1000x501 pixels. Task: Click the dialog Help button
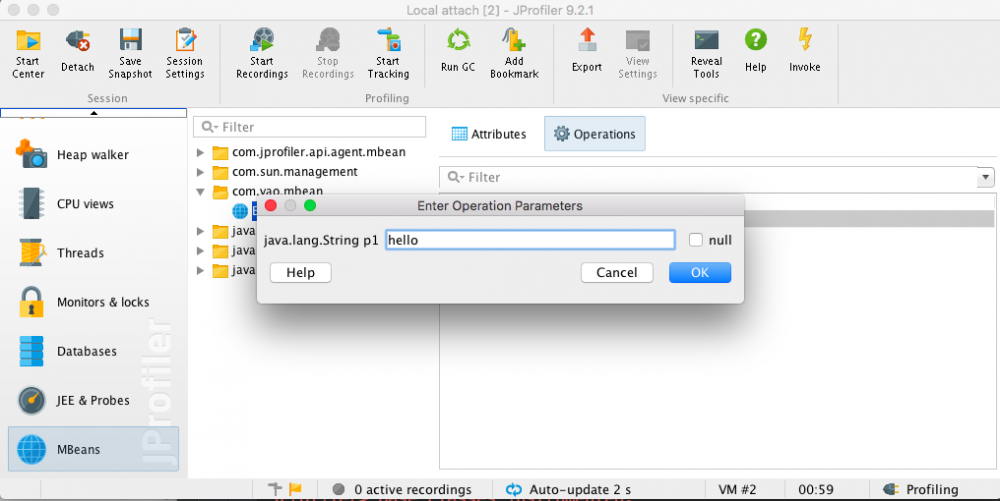[x=300, y=272]
